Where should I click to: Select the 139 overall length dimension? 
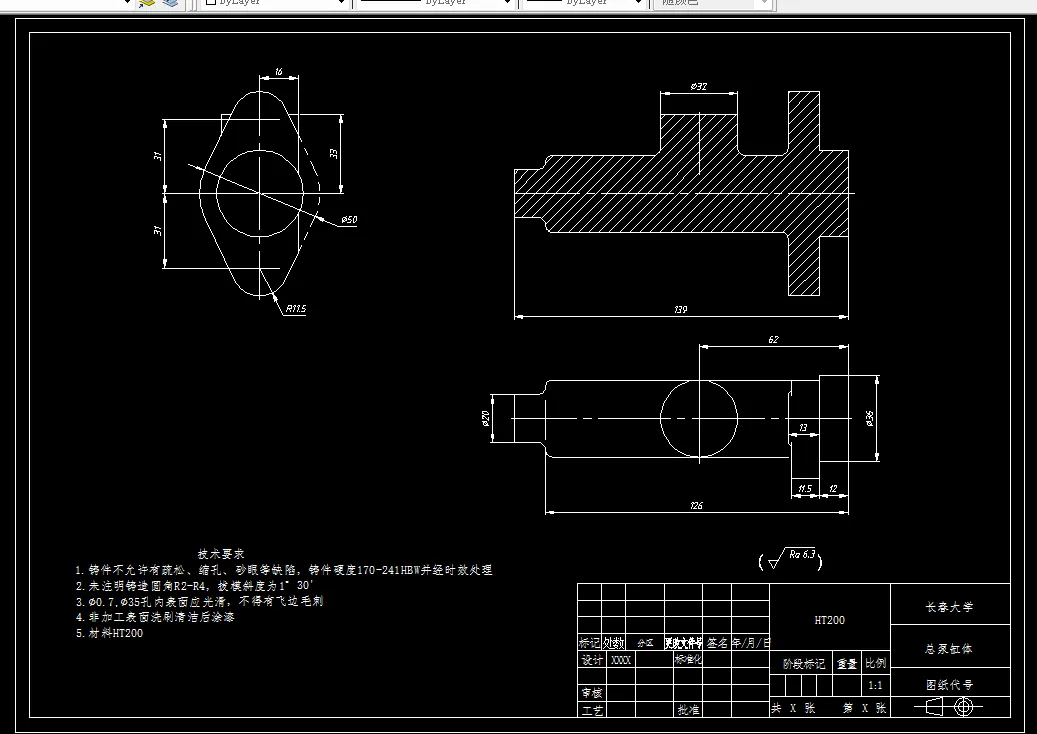tap(681, 309)
